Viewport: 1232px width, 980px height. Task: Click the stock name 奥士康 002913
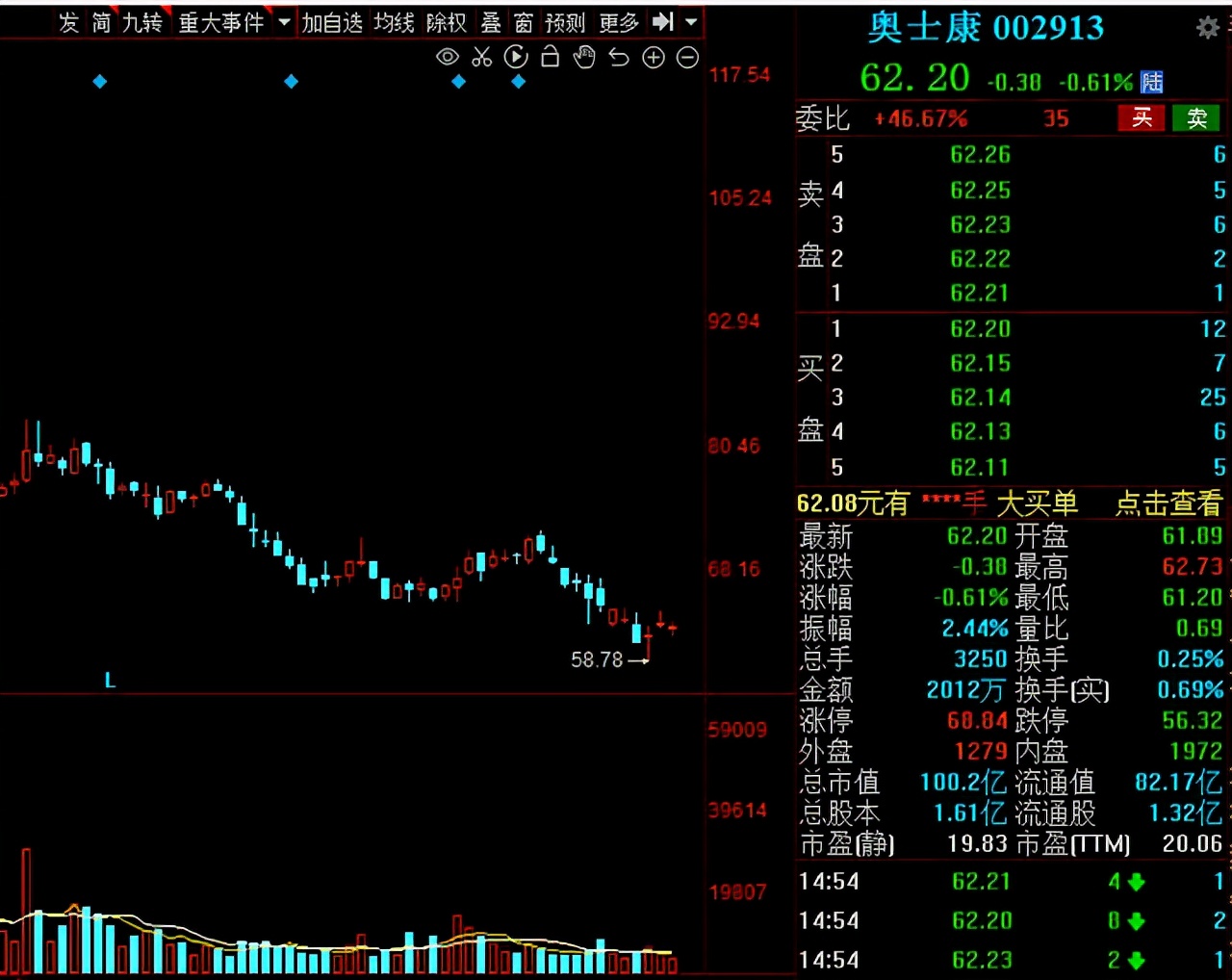[x=986, y=28]
